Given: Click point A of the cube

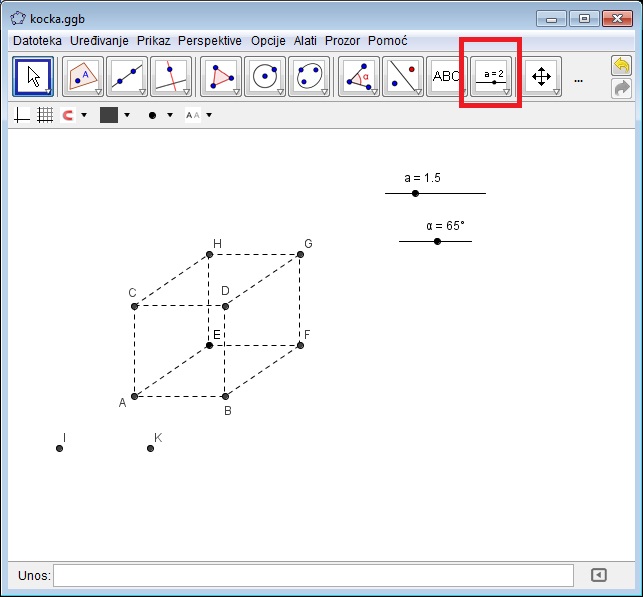Looking at the screenshot, I should (134, 396).
